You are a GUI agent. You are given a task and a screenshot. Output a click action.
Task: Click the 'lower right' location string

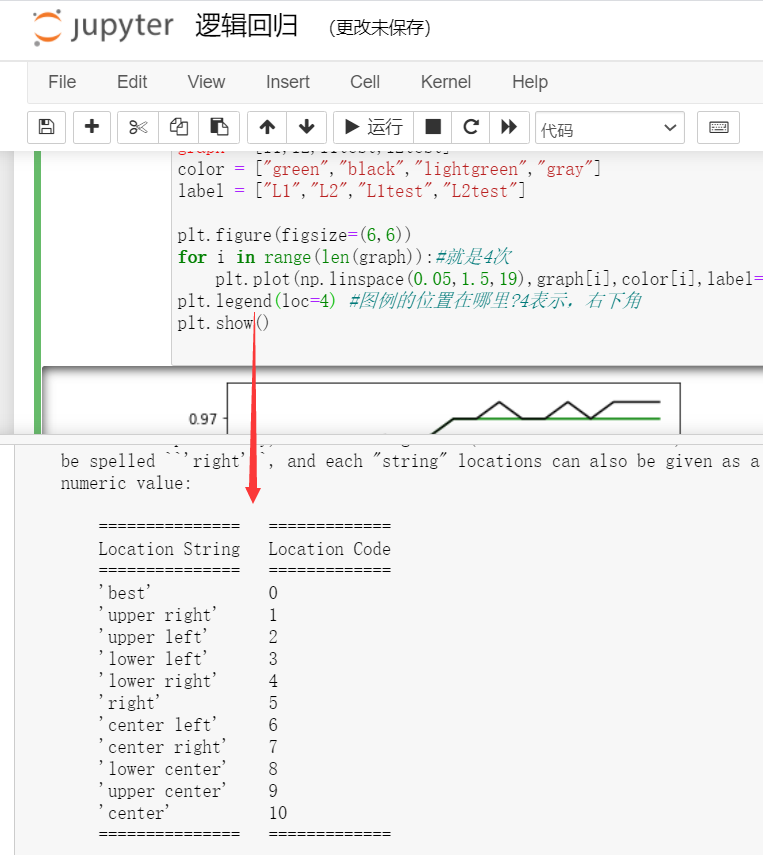pyautogui.click(x=158, y=681)
